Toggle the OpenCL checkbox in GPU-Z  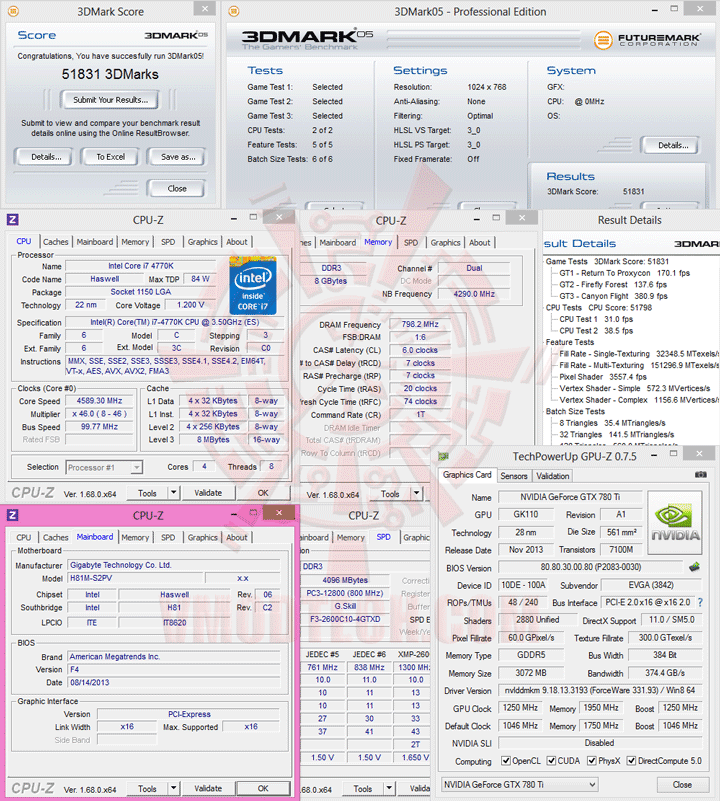pyautogui.click(x=506, y=761)
